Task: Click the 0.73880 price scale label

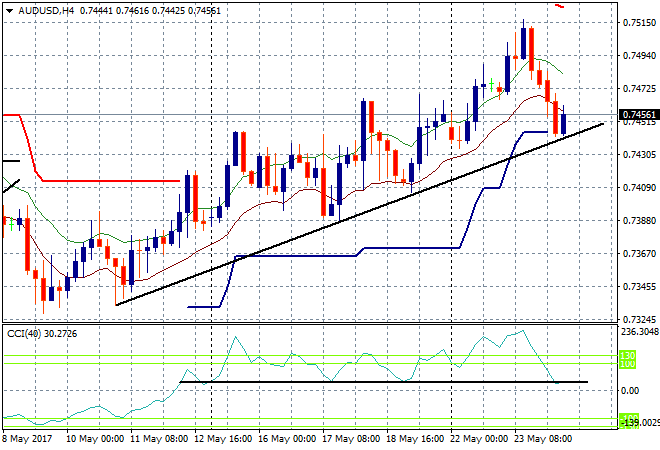Action: point(639,221)
